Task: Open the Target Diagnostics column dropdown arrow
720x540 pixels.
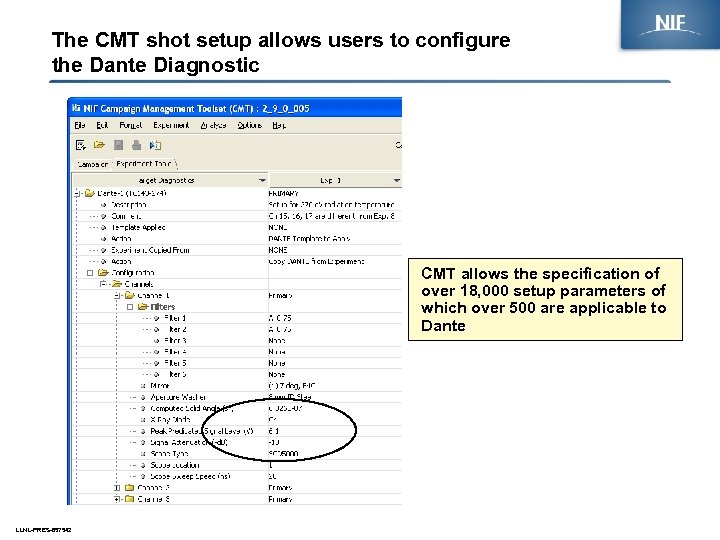Action: pos(262,180)
